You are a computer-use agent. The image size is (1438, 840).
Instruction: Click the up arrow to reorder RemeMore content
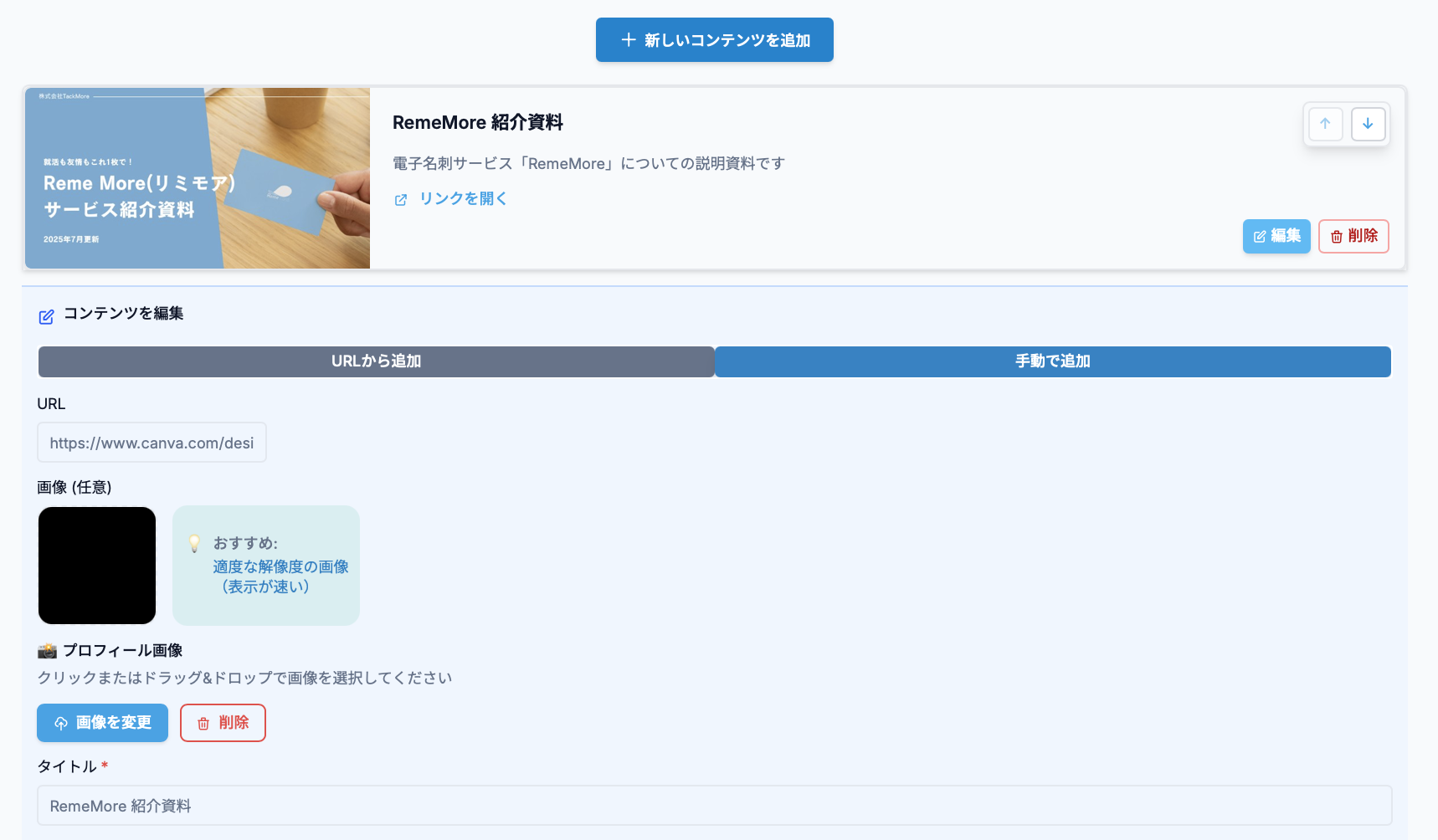point(1325,124)
